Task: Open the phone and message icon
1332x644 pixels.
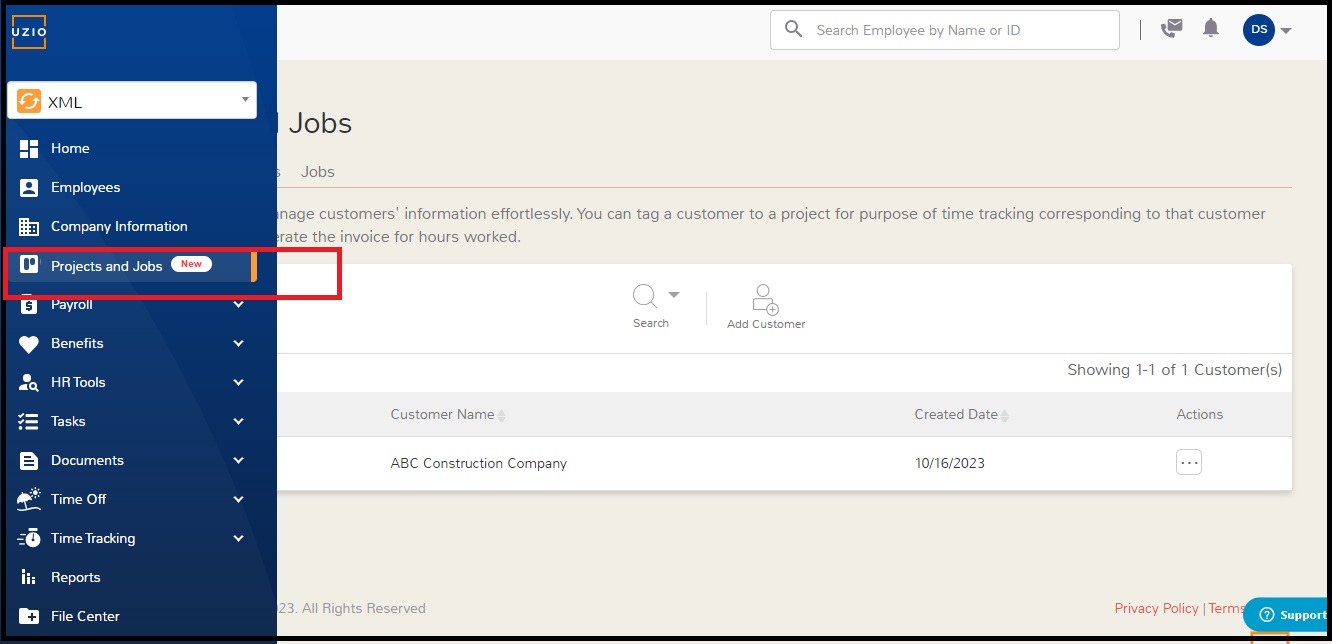Action: (1170, 29)
